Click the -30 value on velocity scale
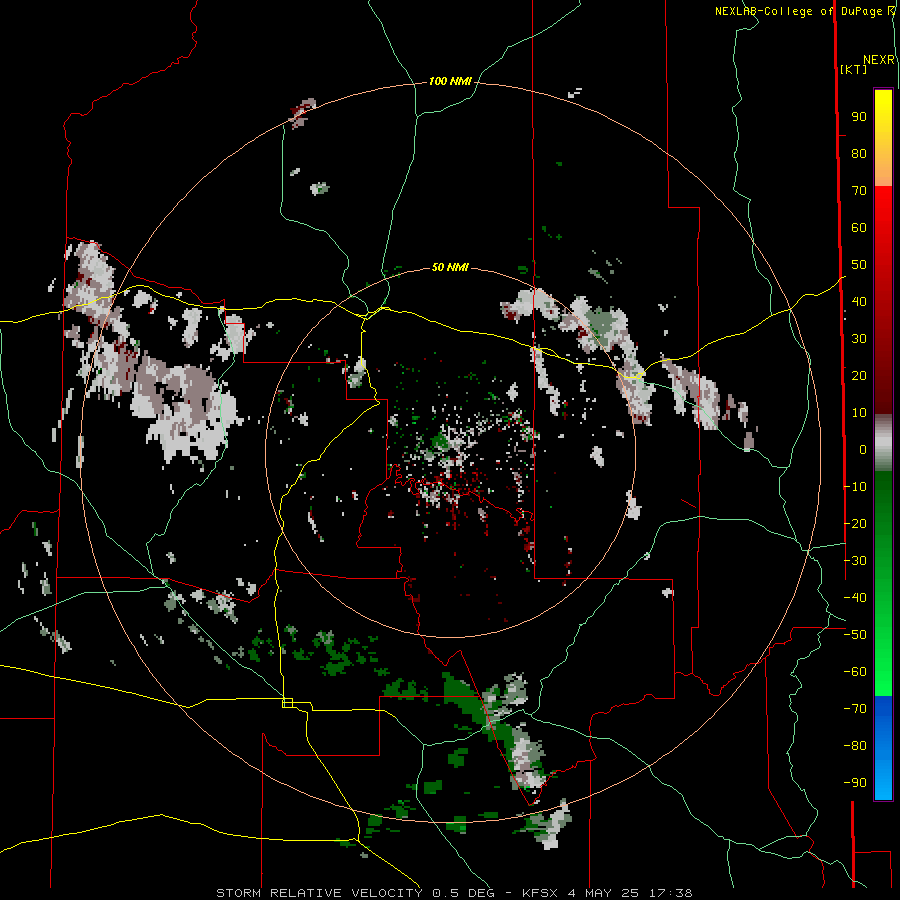 coord(855,561)
